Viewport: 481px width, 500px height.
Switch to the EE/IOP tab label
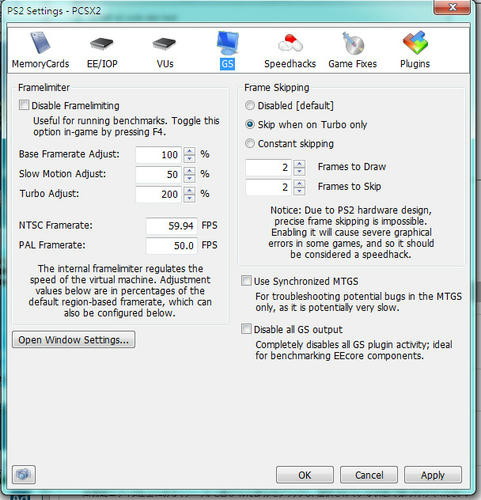tap(102, 64)
